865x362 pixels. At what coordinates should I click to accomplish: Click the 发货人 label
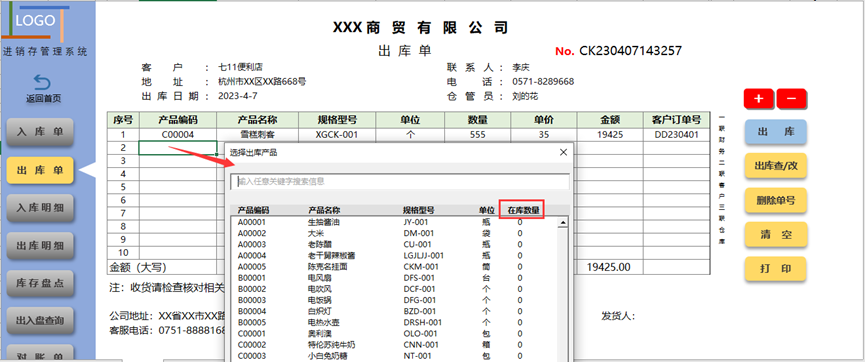(x=618, y=316)
